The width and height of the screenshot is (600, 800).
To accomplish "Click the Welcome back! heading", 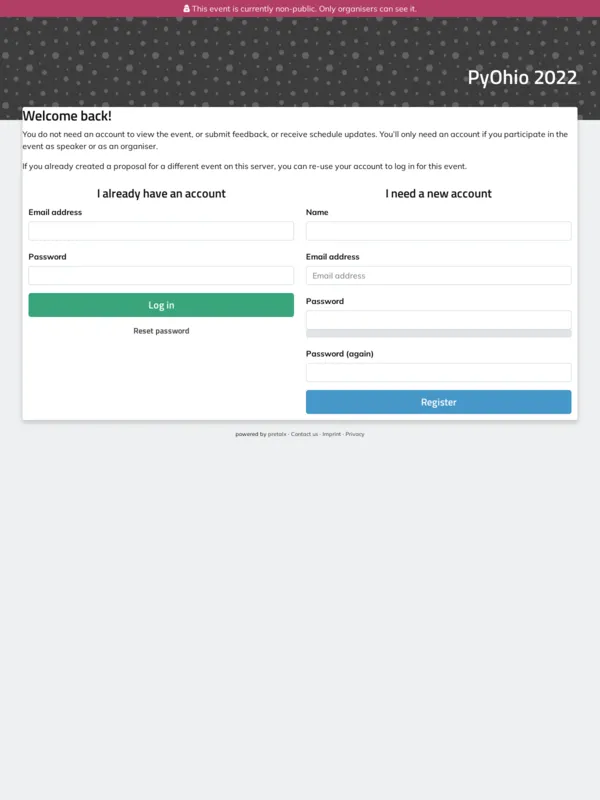I will pos(67,116).
